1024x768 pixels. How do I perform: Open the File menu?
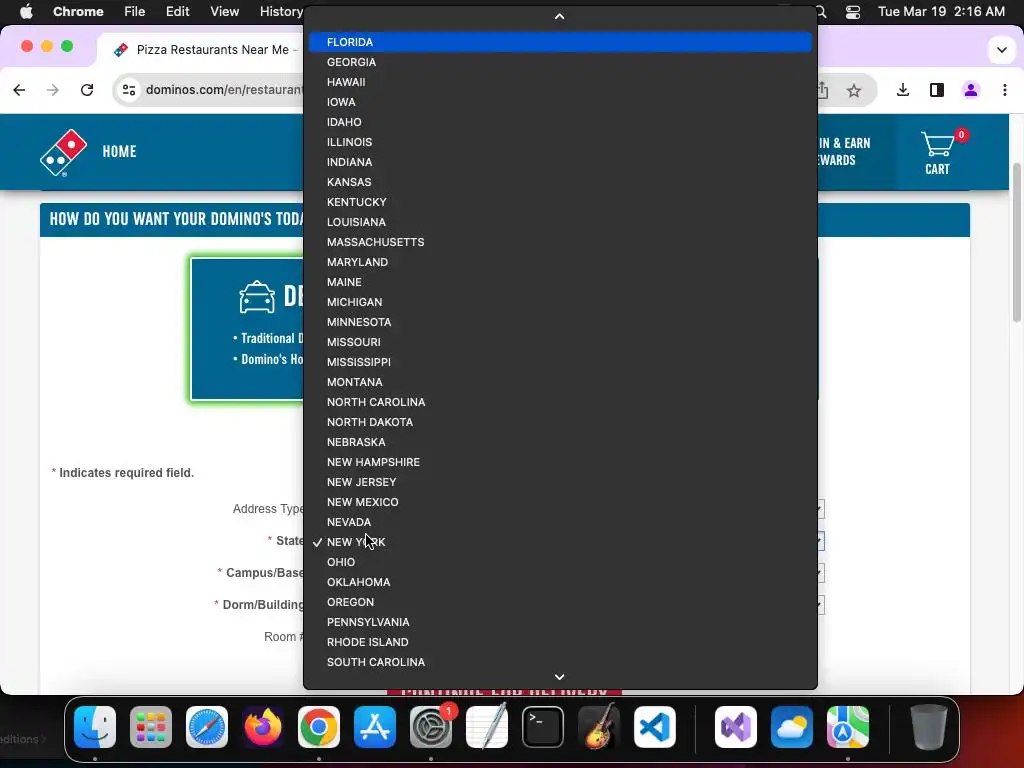tap(135, 11)
